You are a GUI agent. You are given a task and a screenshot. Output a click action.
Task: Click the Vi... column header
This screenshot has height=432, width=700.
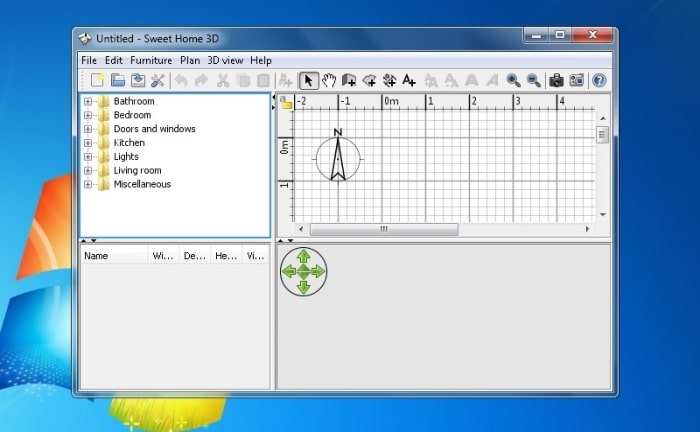pos(256,256)
